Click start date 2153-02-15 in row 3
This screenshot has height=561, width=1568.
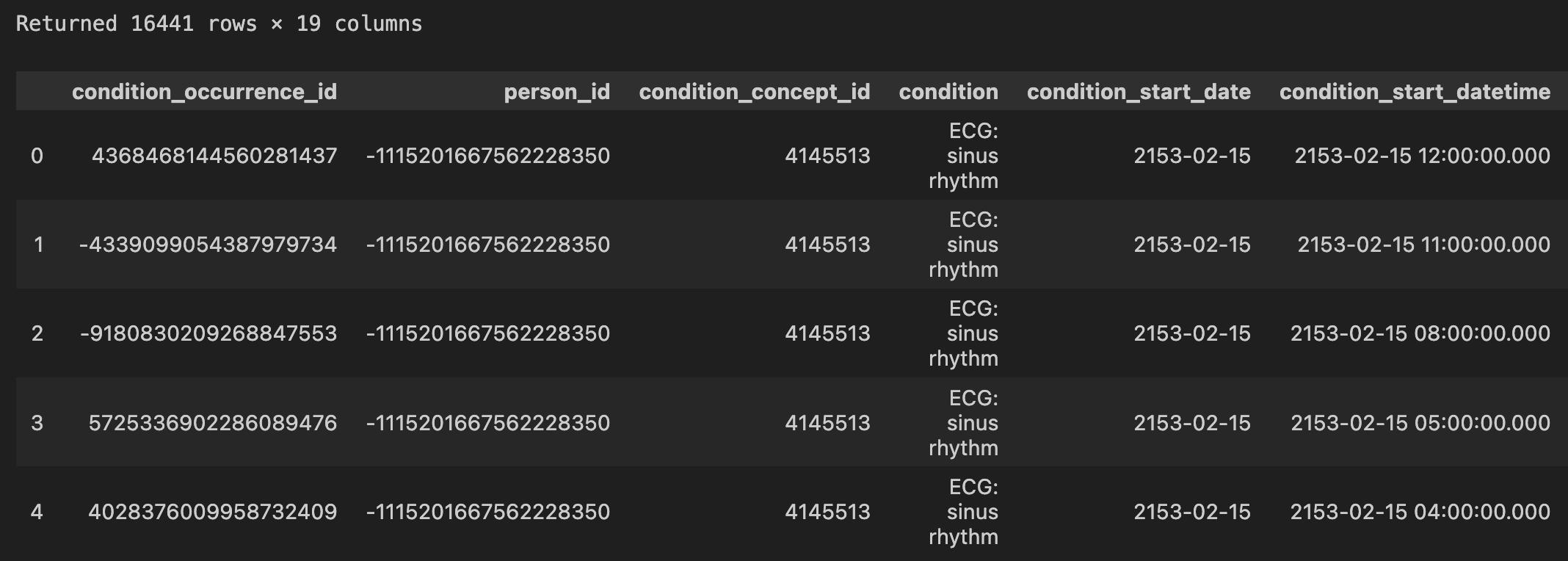coord(1192,423)
